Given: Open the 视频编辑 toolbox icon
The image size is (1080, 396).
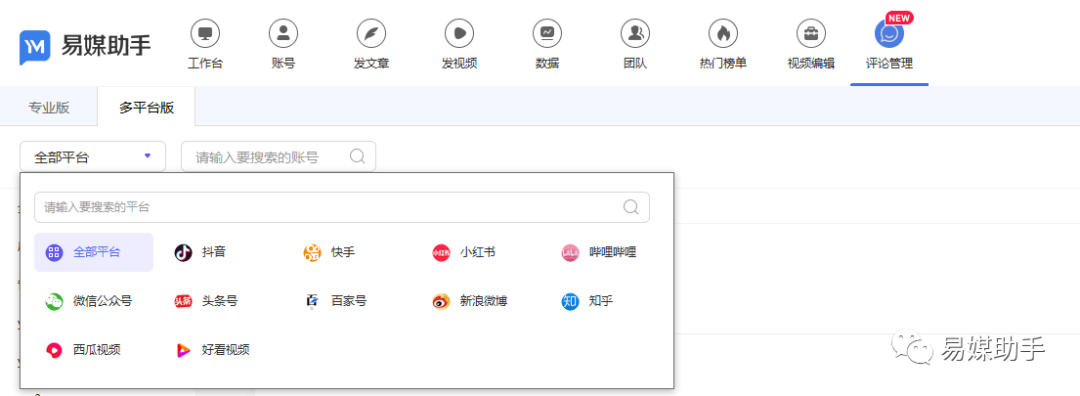Looking at the screenshot, I should pyautogui.click(x=811, y=32).
